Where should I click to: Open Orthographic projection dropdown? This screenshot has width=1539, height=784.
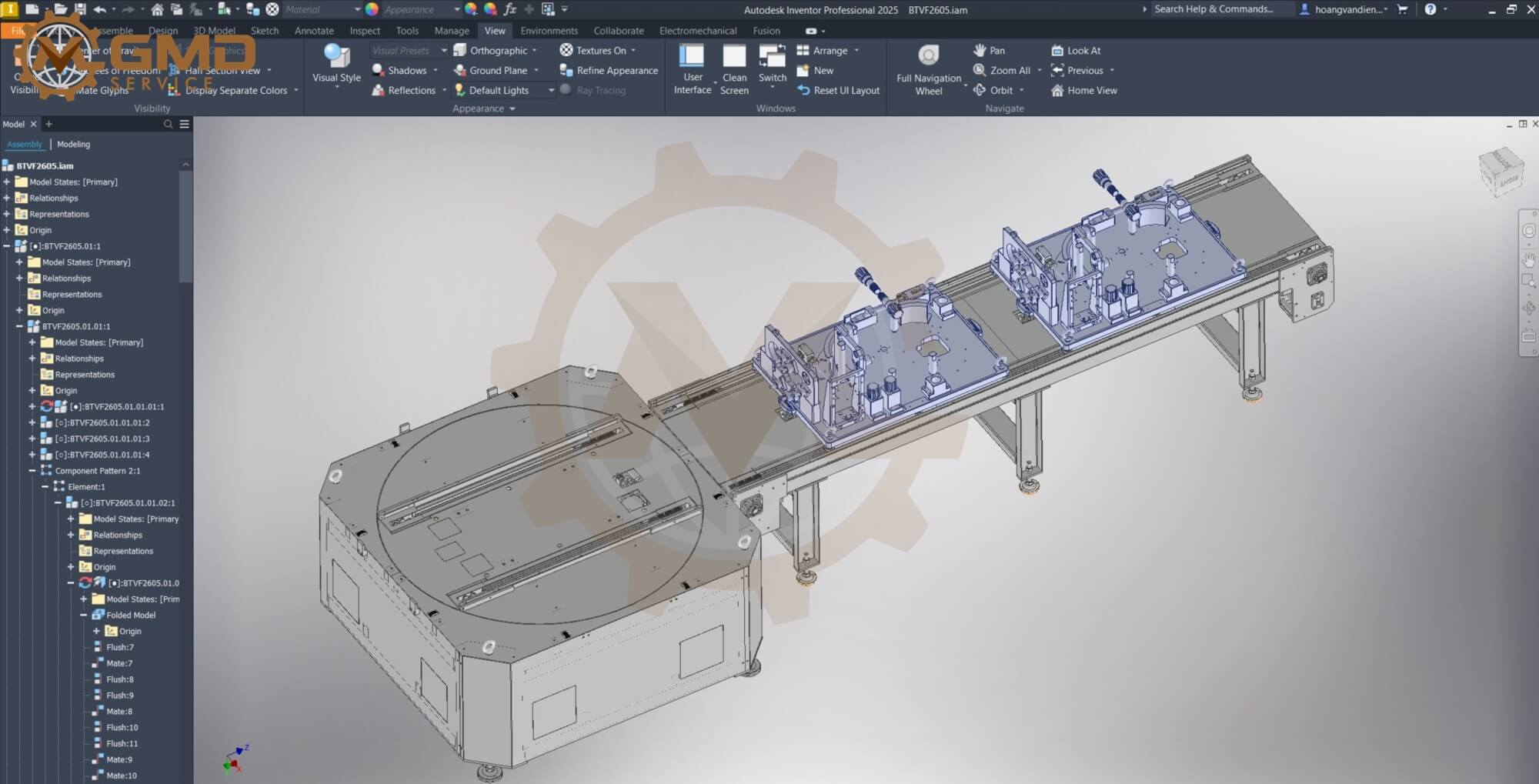coord(536,50)
